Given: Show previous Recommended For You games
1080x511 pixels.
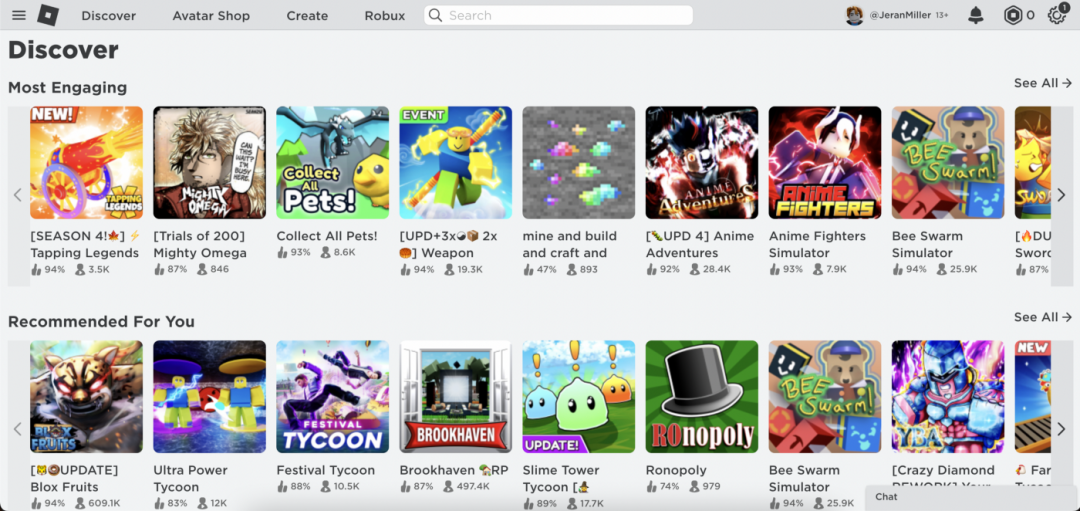Looking at the screenshot, I should tap(18, 430).
